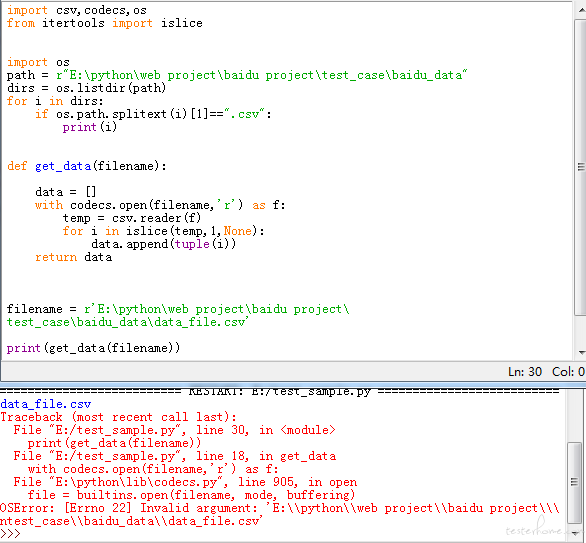Viewport: 586px width, 543px height.
Task: Click the 'print(i)' line
Action: (x=90, y=127)
